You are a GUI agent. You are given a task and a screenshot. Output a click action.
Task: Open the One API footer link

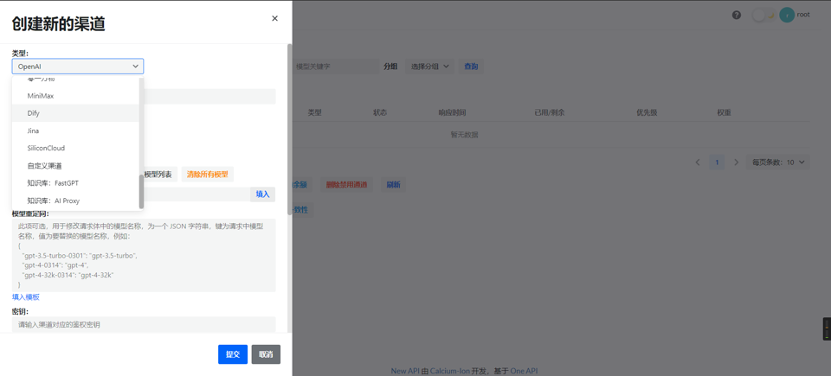pos(524,371)
